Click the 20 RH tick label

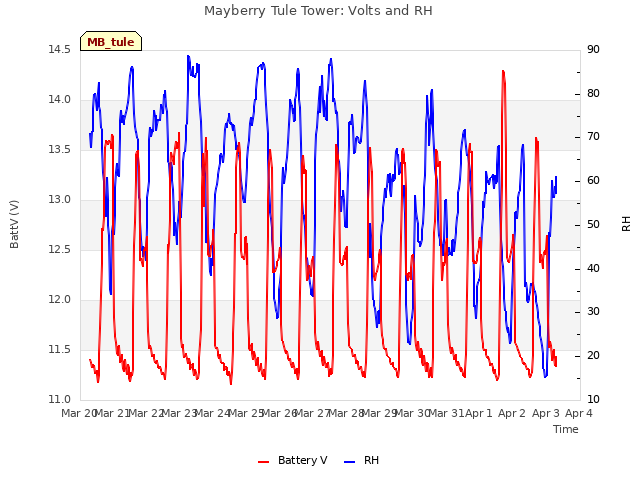[593, 356]
